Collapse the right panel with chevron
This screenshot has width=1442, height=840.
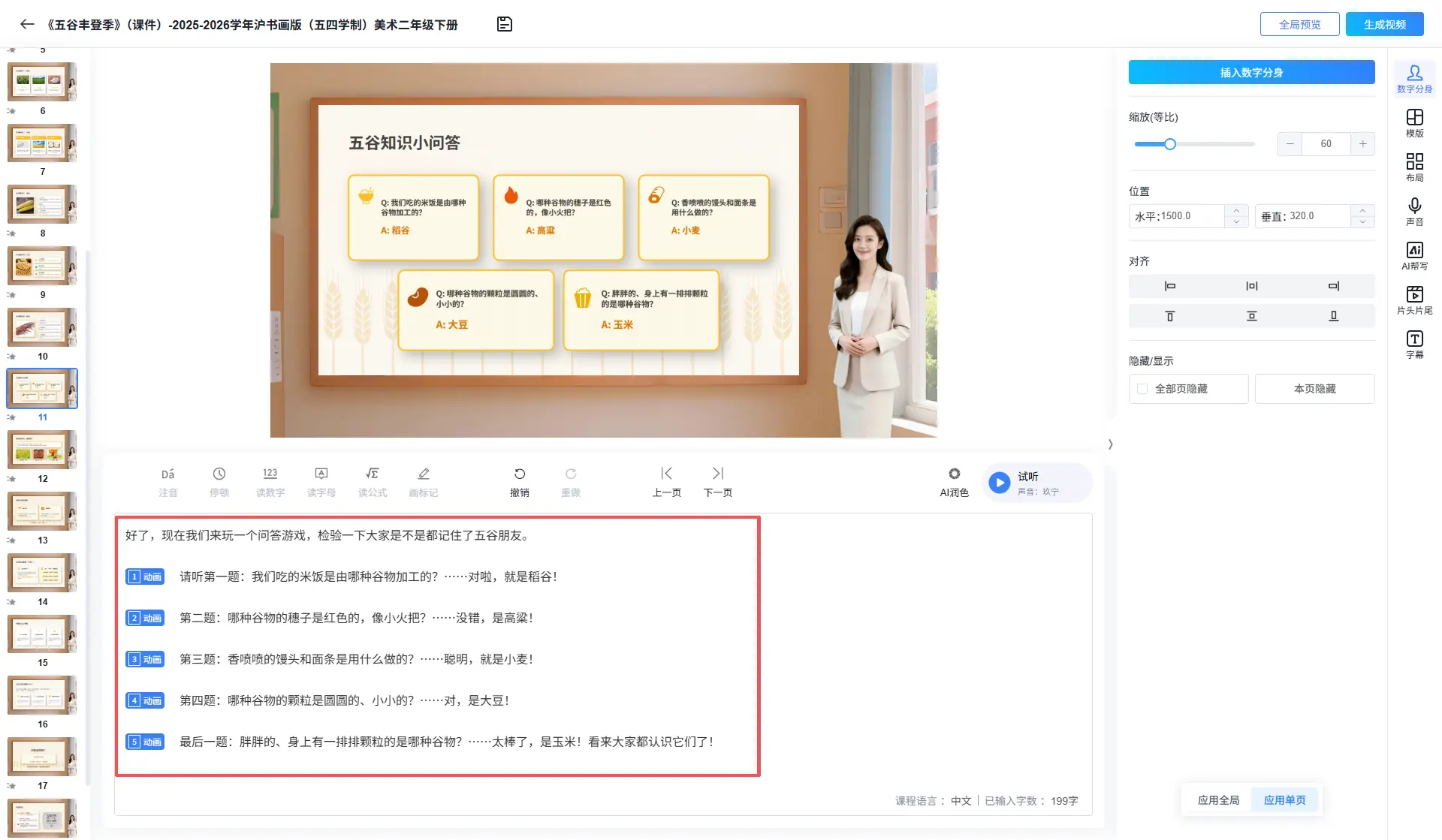click(x=1110, y=444)
